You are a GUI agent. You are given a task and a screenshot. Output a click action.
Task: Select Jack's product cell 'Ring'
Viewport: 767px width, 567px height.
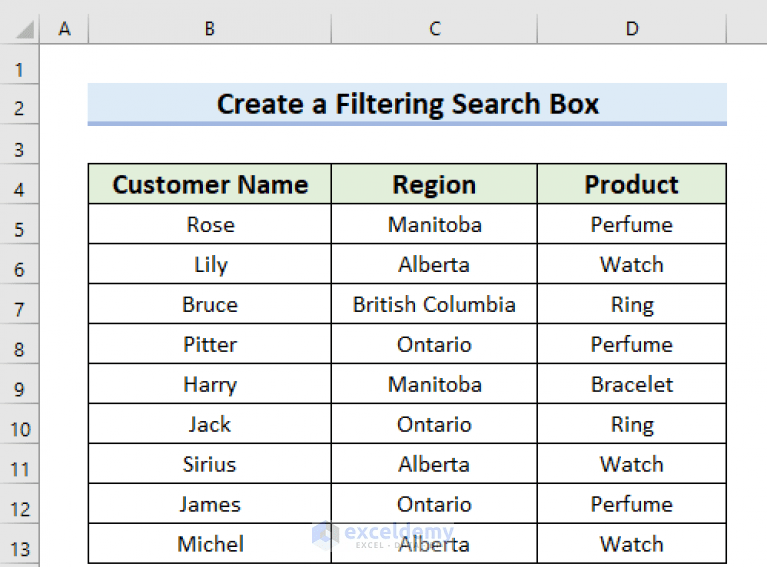pyautogui.click(x=632, y=424)
